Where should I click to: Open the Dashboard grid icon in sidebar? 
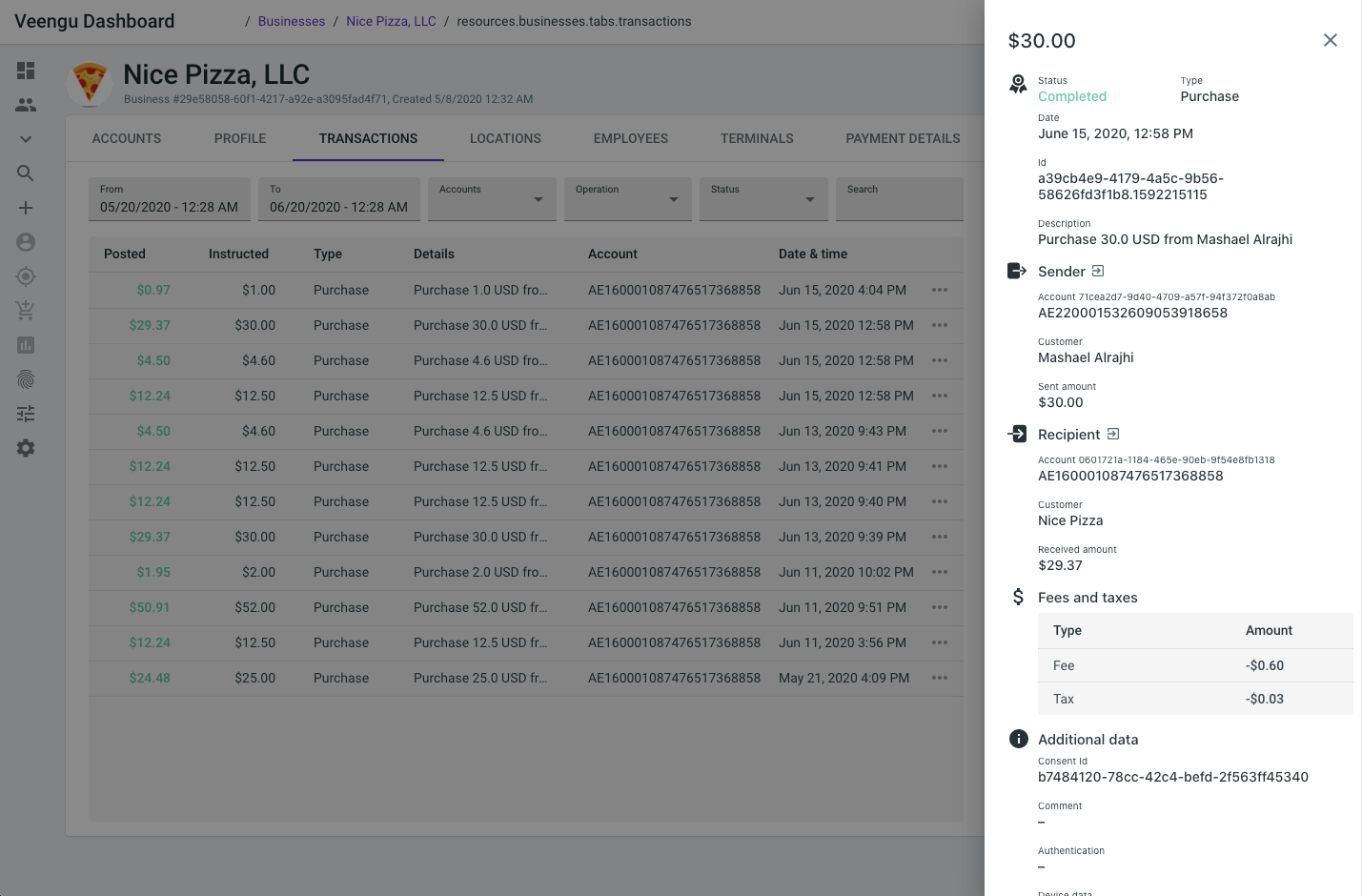coord(26,70)
